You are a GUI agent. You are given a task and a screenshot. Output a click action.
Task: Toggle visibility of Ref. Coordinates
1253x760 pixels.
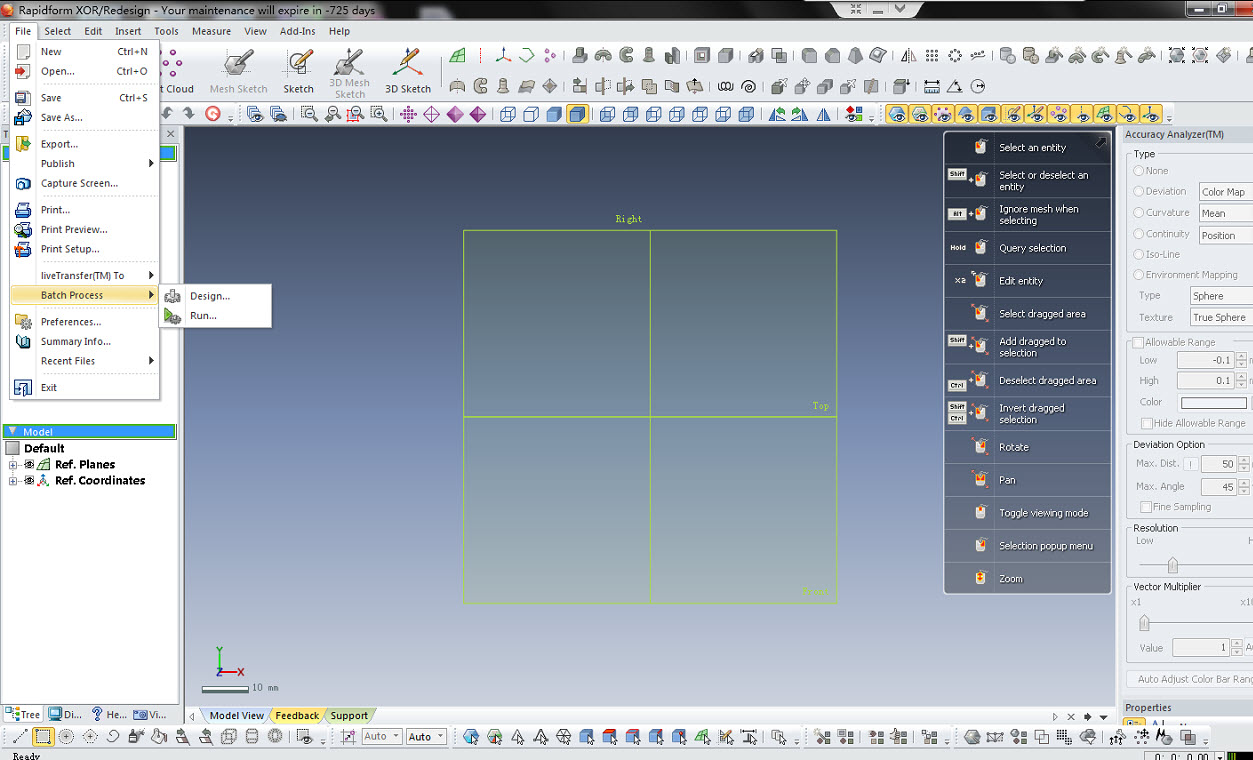click(x=29, y=481)
